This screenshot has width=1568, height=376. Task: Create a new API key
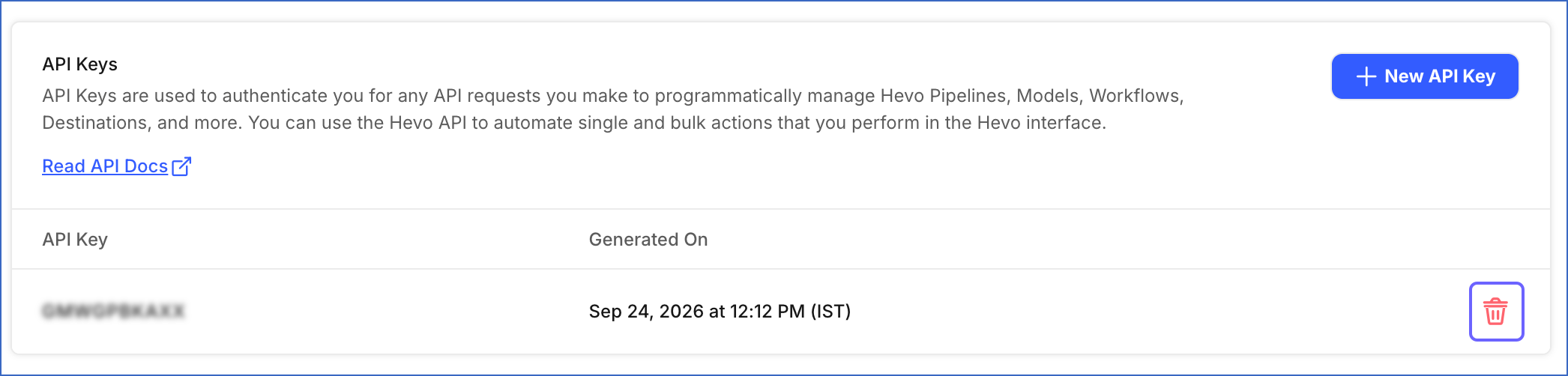[1425, 76]
